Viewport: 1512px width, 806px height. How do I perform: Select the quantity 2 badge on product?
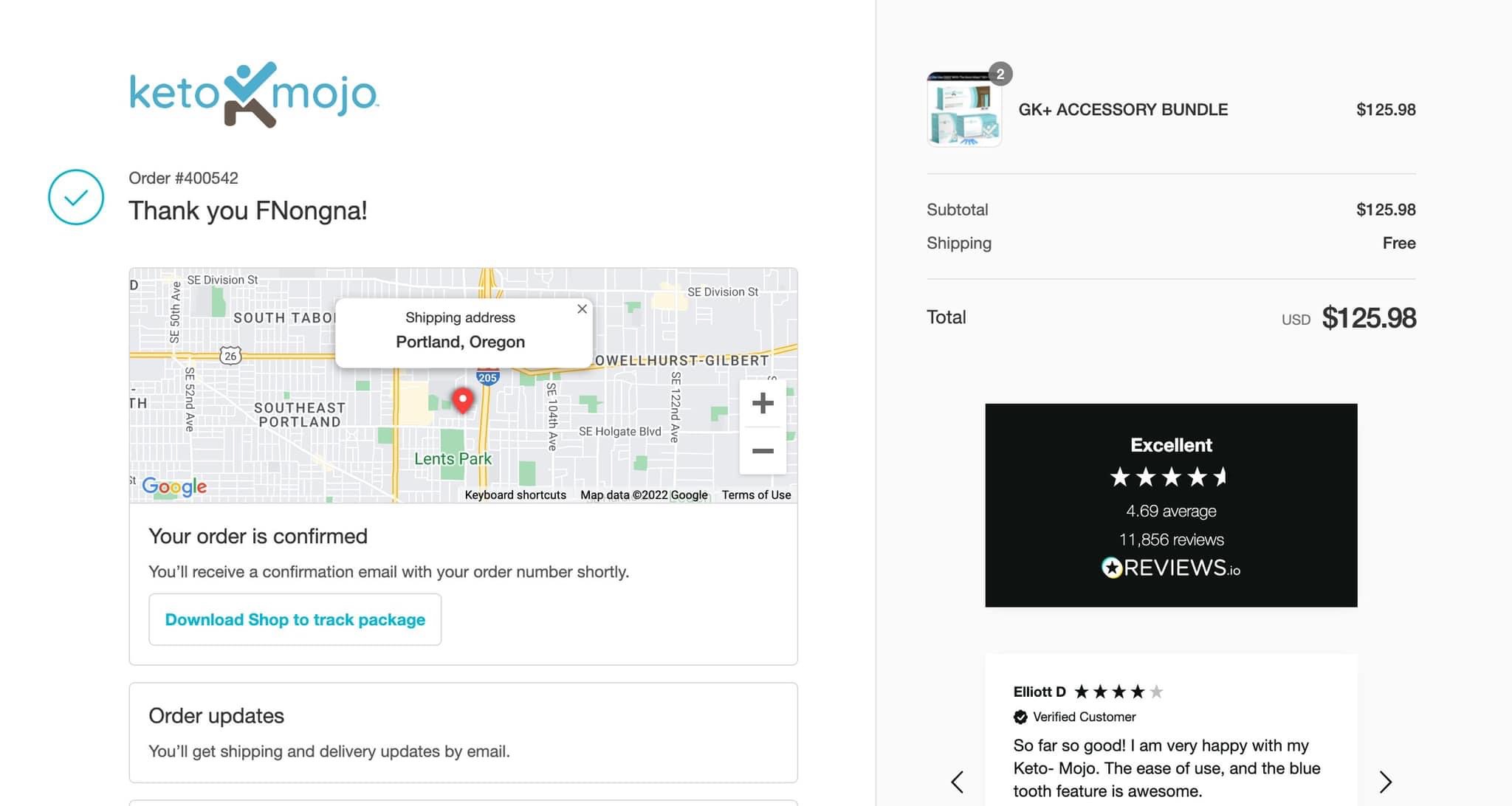[1000, 74]
